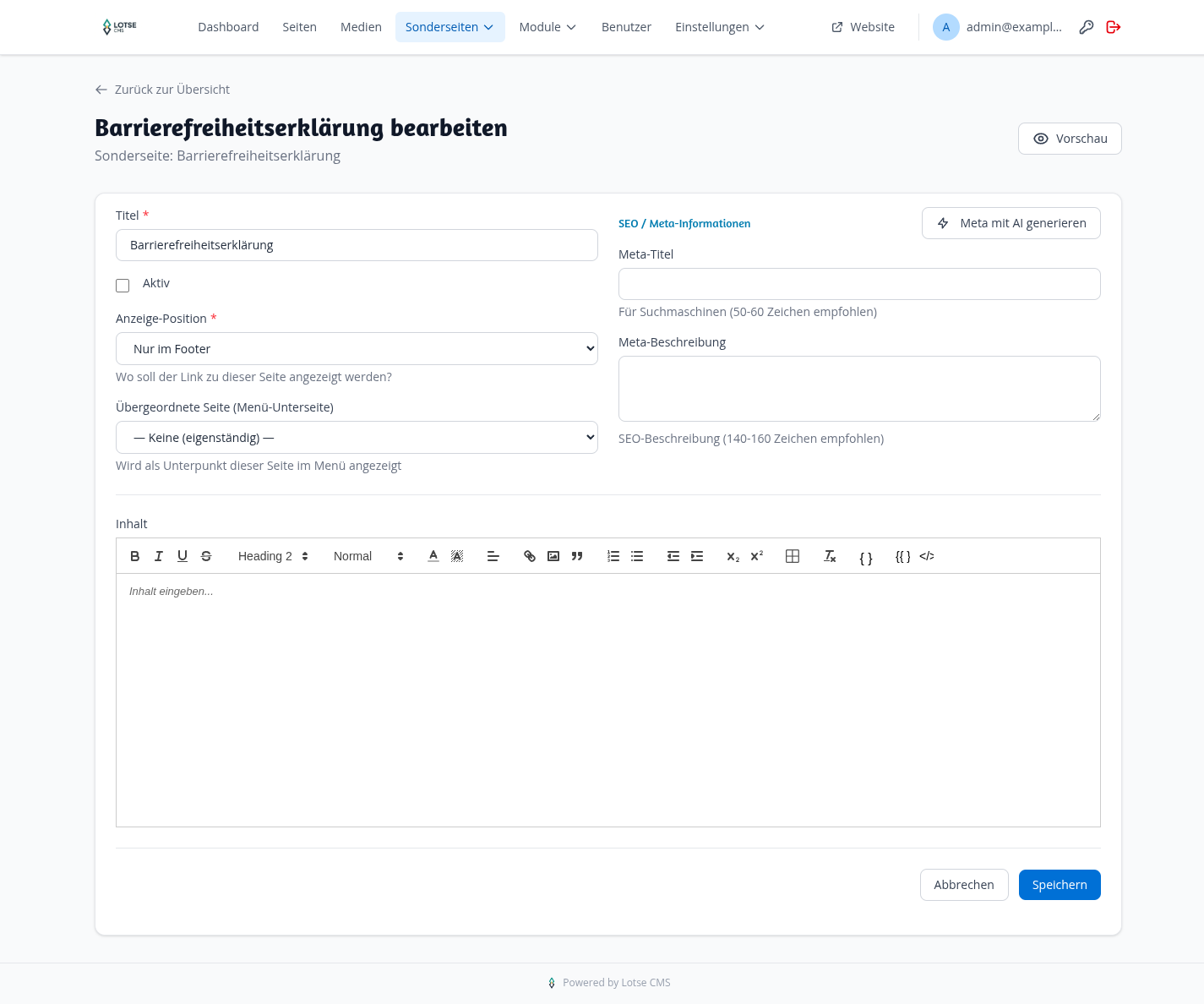The height and width of the screenshot is (1004, 1204).
Task: Expand the Module menu
Action: (x=548, y=27)
